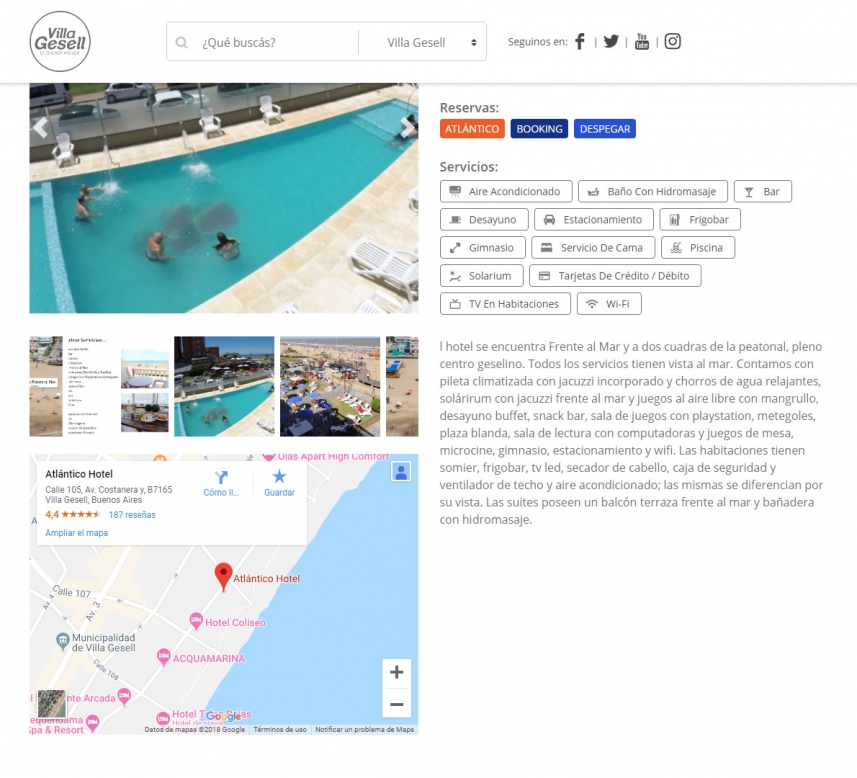Click the DESPEGAR reservation button
This screenshot has height=778, width=857.
[605, 129]
